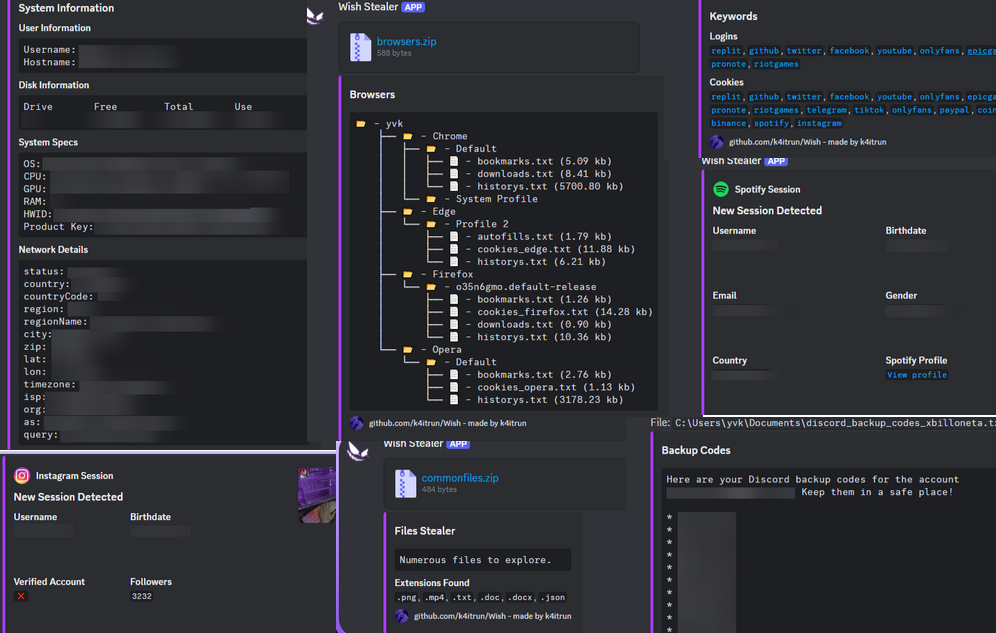This screenshot has height=633, width=996.
Task: Click the Instagram logo beside Instagram Session
Action: (22, 476)
